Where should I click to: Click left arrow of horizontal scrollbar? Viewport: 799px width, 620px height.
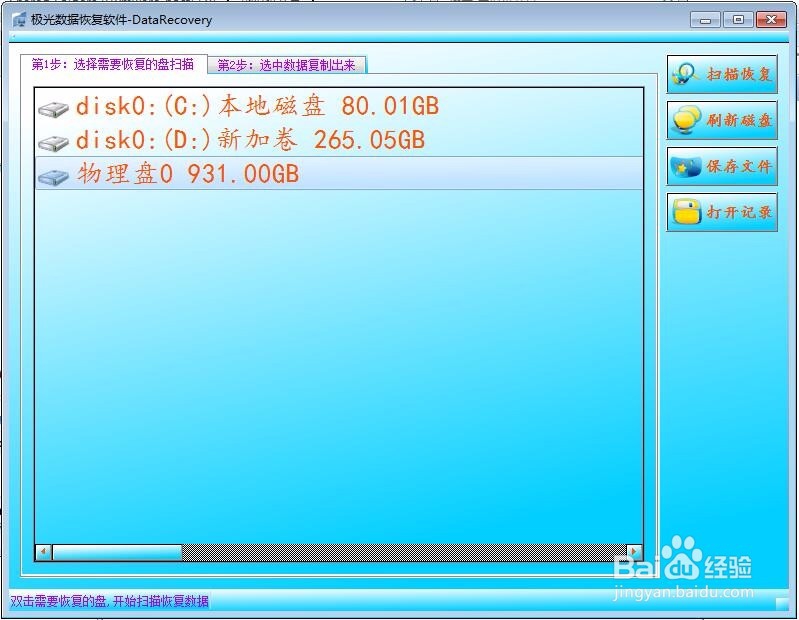point(43,552)
